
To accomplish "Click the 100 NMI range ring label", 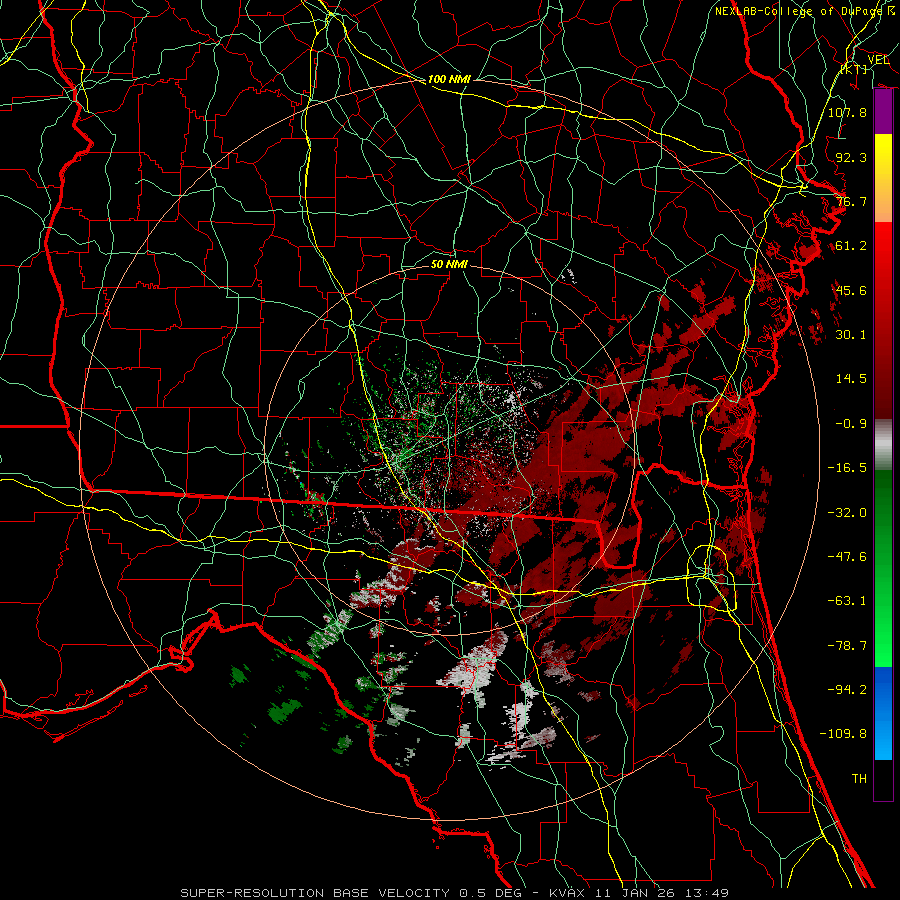I will (x=449, y=79).
